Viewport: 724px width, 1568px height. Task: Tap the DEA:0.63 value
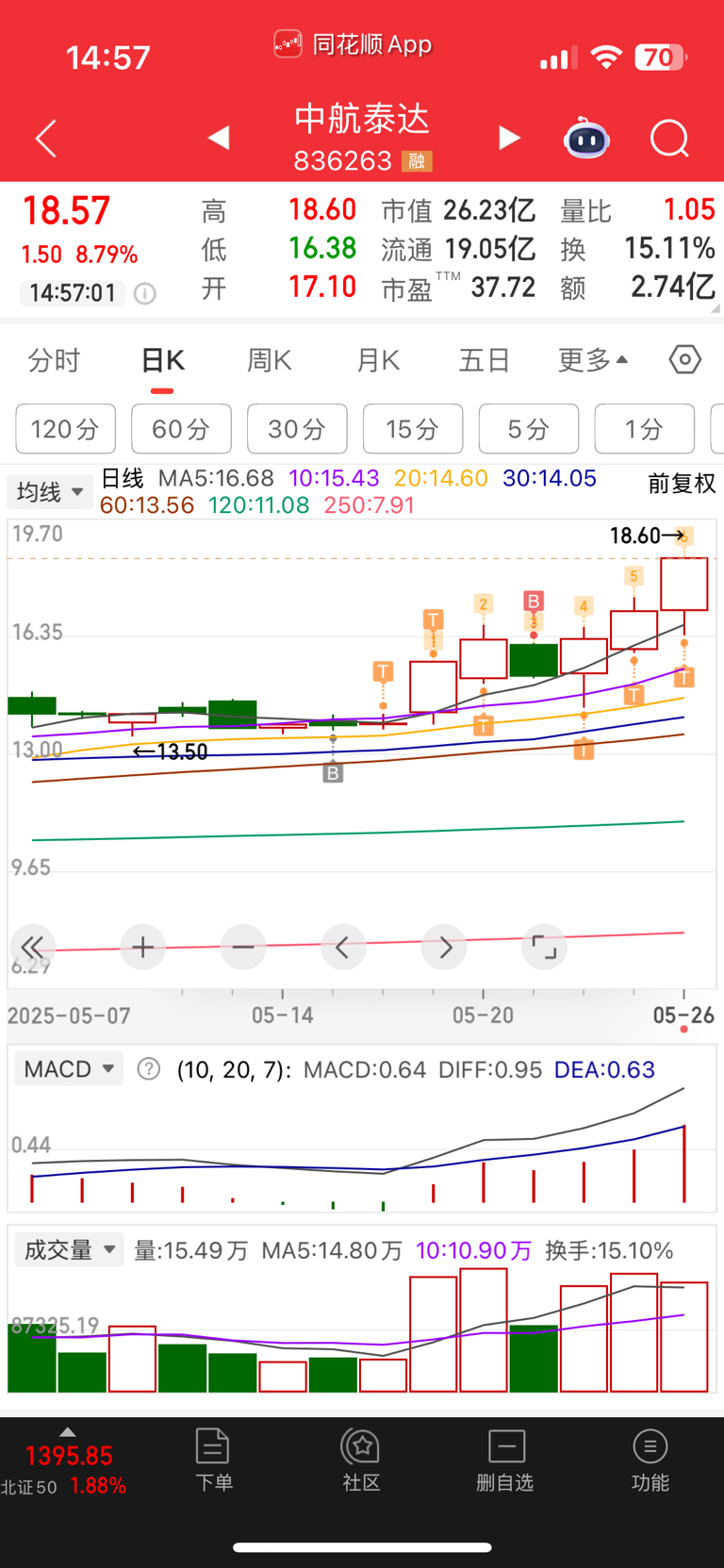pos(604,1069)
